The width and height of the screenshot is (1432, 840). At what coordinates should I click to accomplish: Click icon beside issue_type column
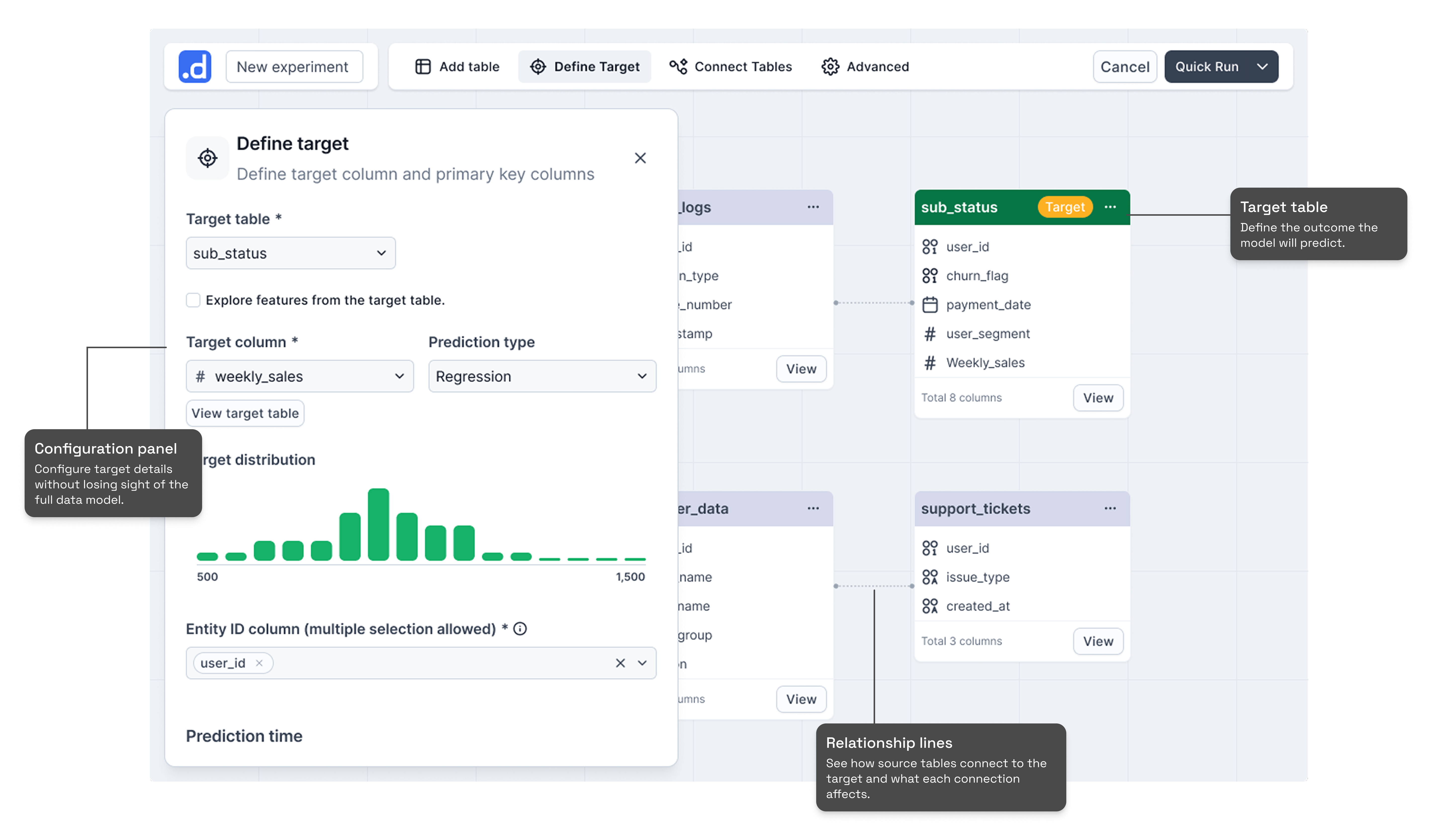(x=930, y=577)
